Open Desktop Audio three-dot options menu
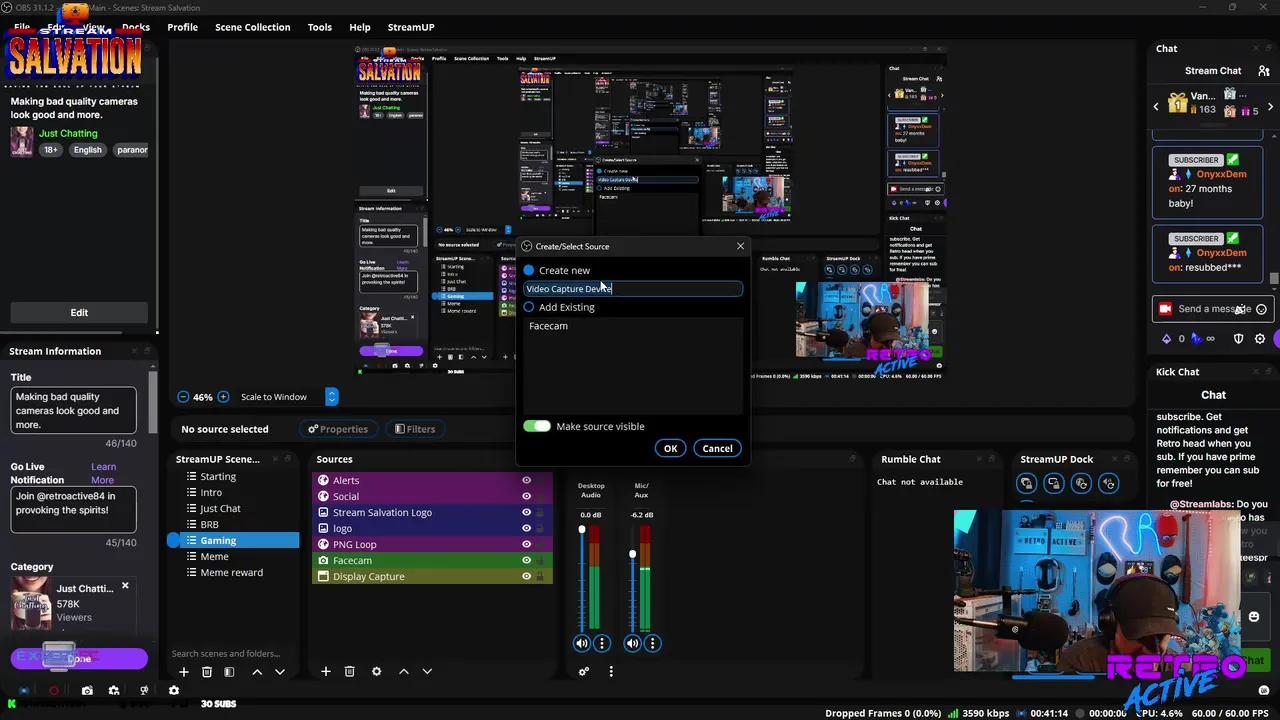The height and width of the screenshot is (720, 1280). click(x=602, y=643)
